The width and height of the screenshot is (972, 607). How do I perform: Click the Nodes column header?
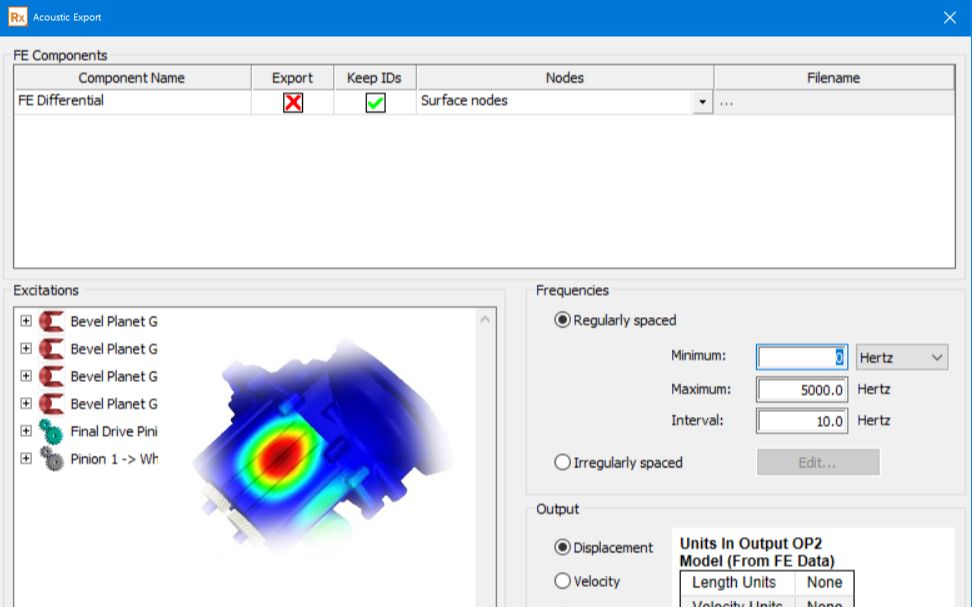point(565,78)
